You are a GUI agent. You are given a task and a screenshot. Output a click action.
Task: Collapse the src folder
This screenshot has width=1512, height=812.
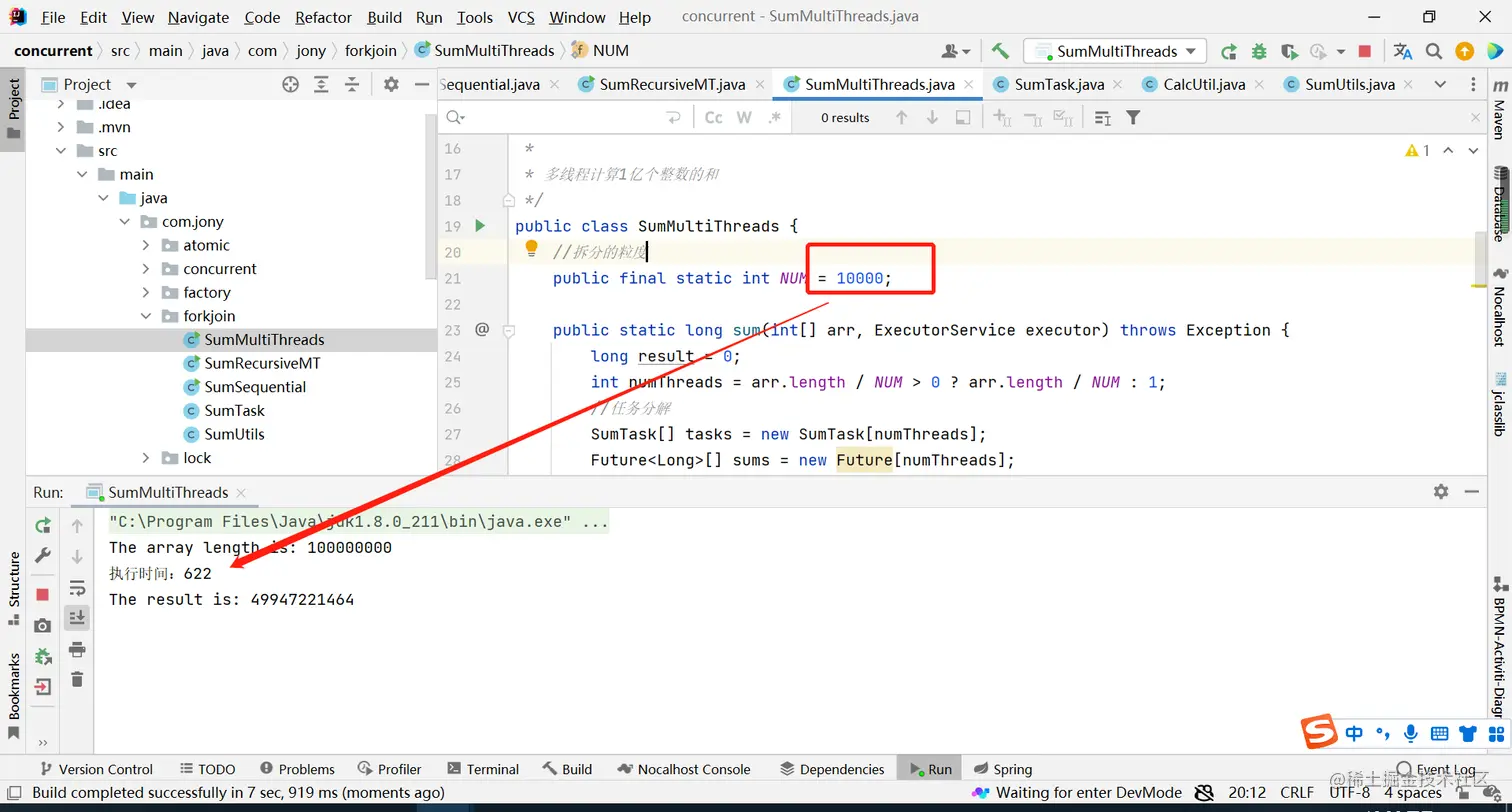click(62, 151)
